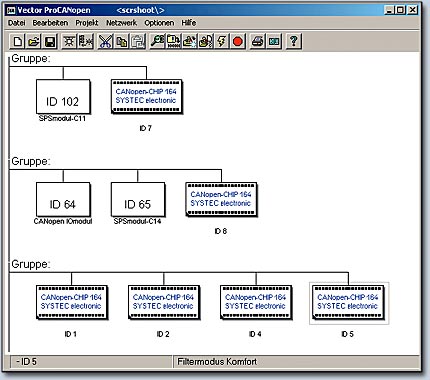Print using the printer icon
The width and height of the screenshot is (430, 380).
click(x=257, y=41)
